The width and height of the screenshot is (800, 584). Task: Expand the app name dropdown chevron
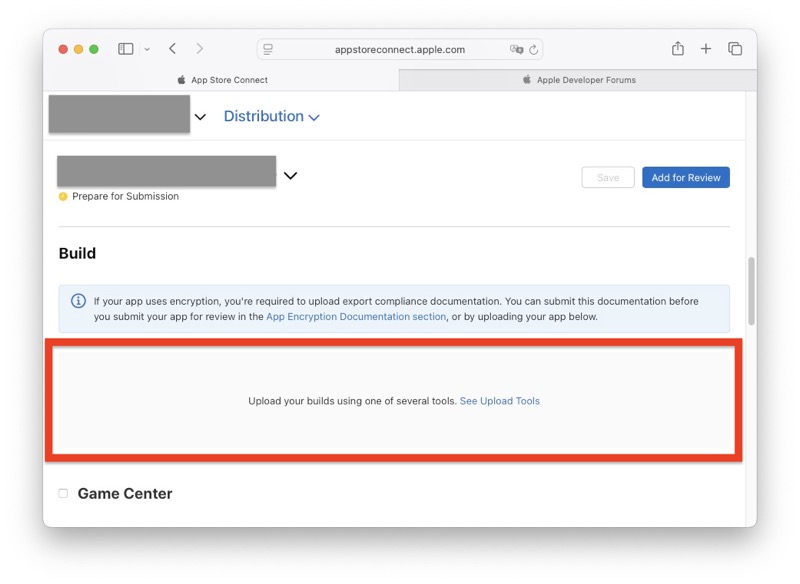(x=201, y=117)
